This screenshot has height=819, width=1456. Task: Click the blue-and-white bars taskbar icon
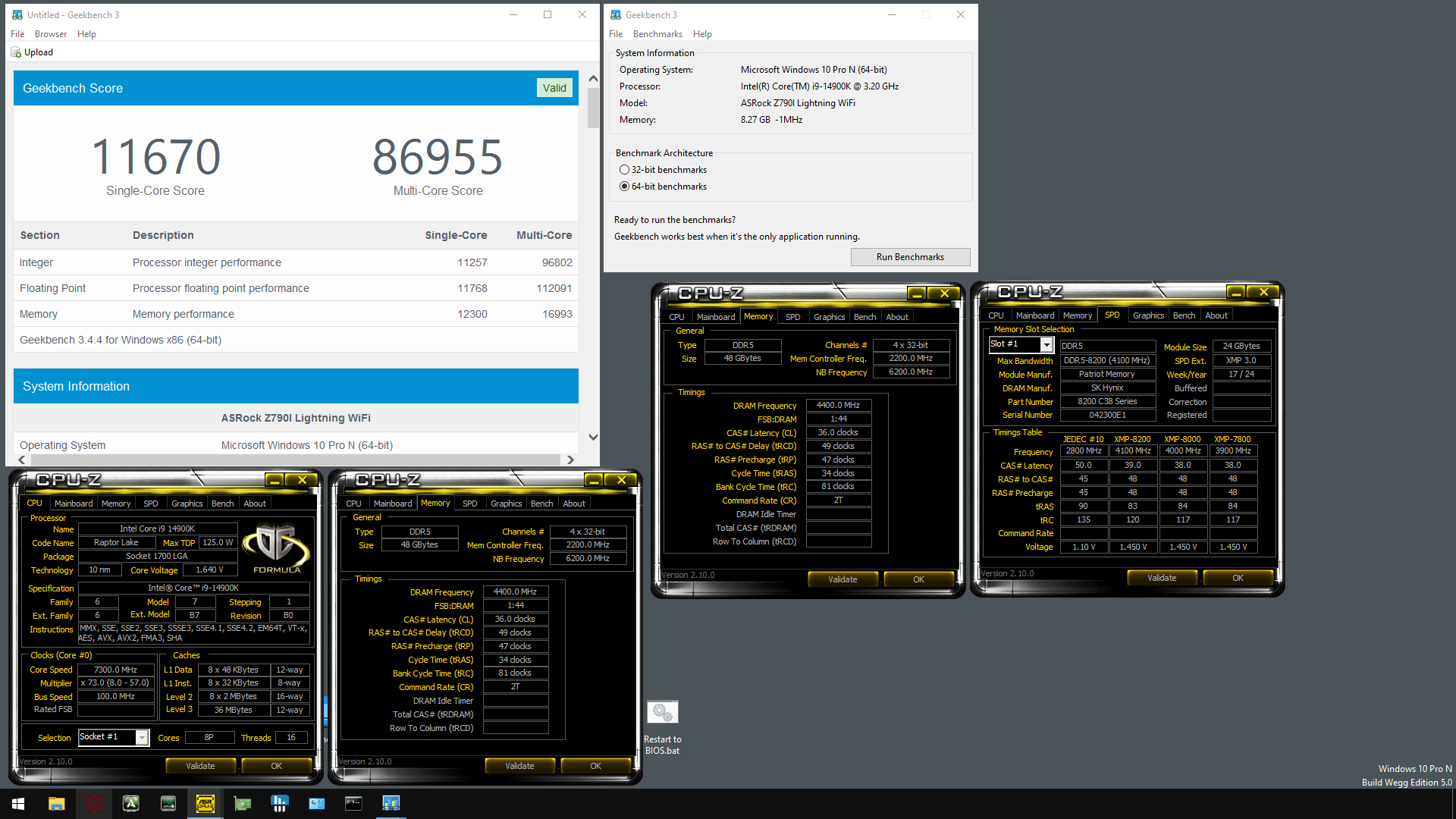(280, 804)
